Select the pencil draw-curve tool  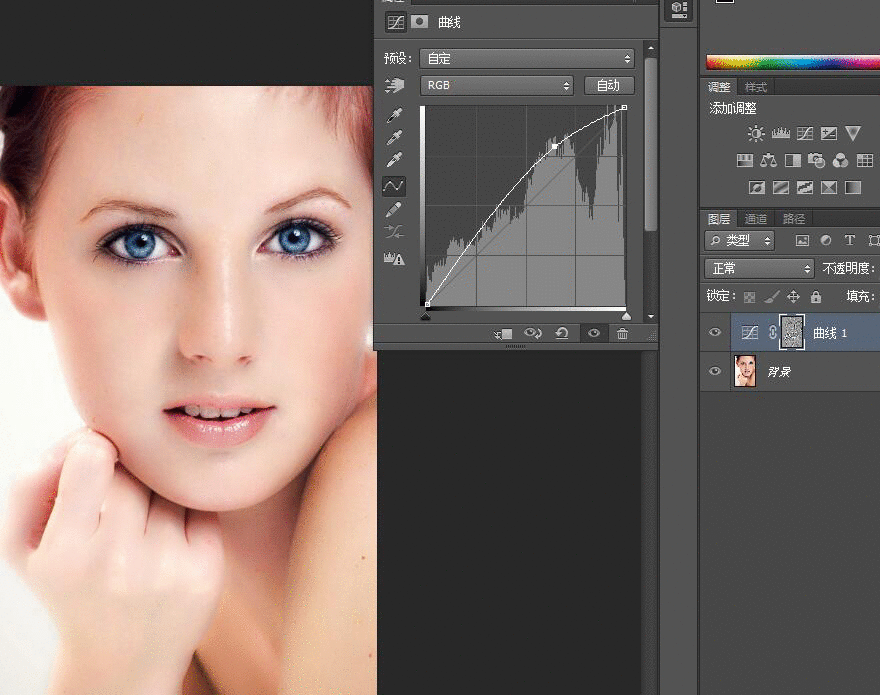(394, 209)
